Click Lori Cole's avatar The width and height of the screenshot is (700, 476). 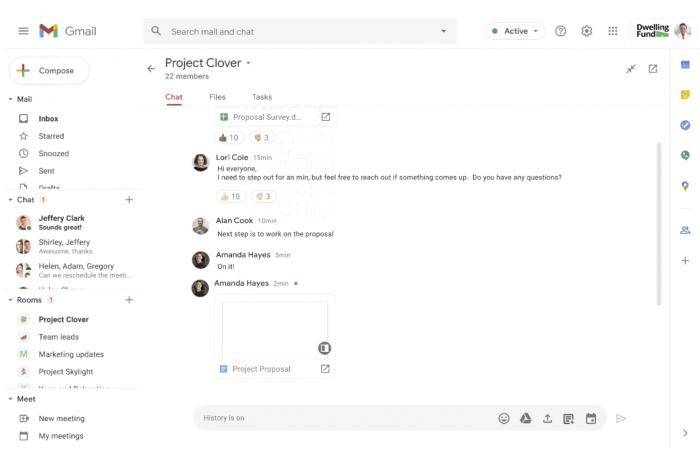click(x=200, y=163)
